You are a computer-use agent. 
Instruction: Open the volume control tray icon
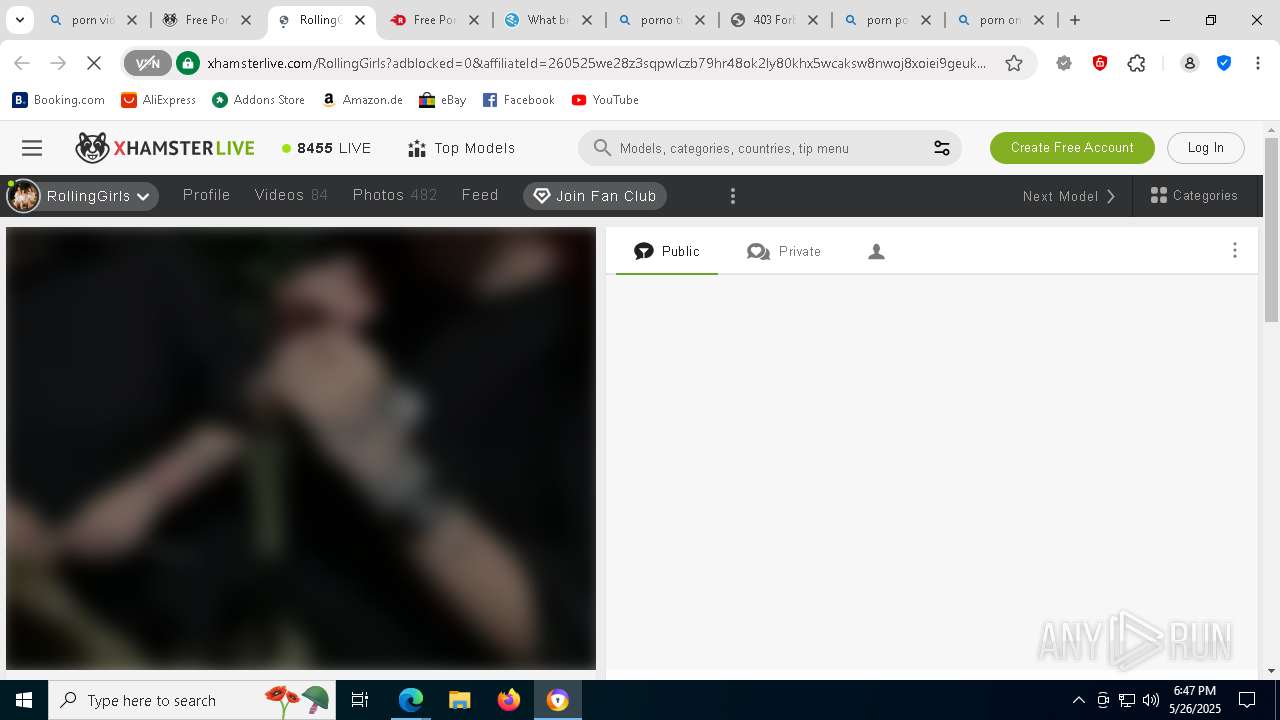point(1151,700)
